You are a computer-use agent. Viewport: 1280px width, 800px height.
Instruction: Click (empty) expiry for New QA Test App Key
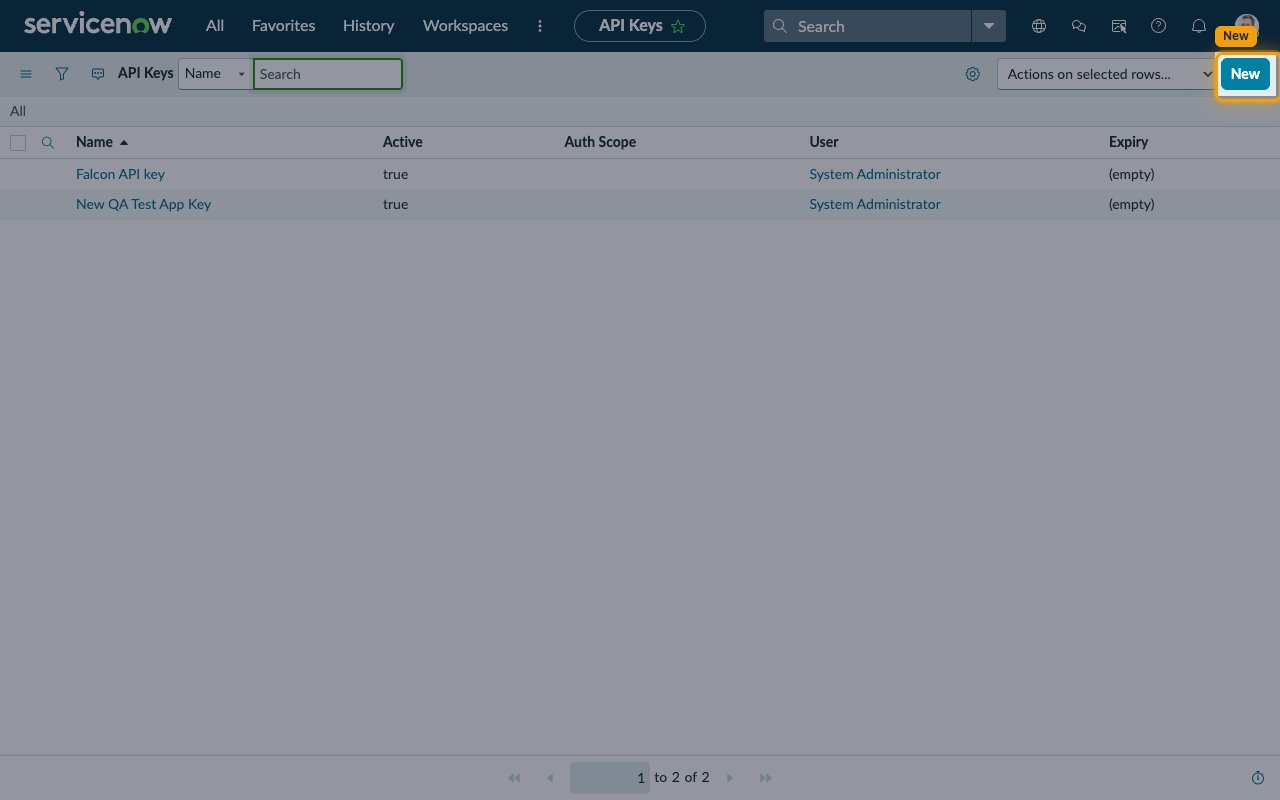[x=1131, y=204]
